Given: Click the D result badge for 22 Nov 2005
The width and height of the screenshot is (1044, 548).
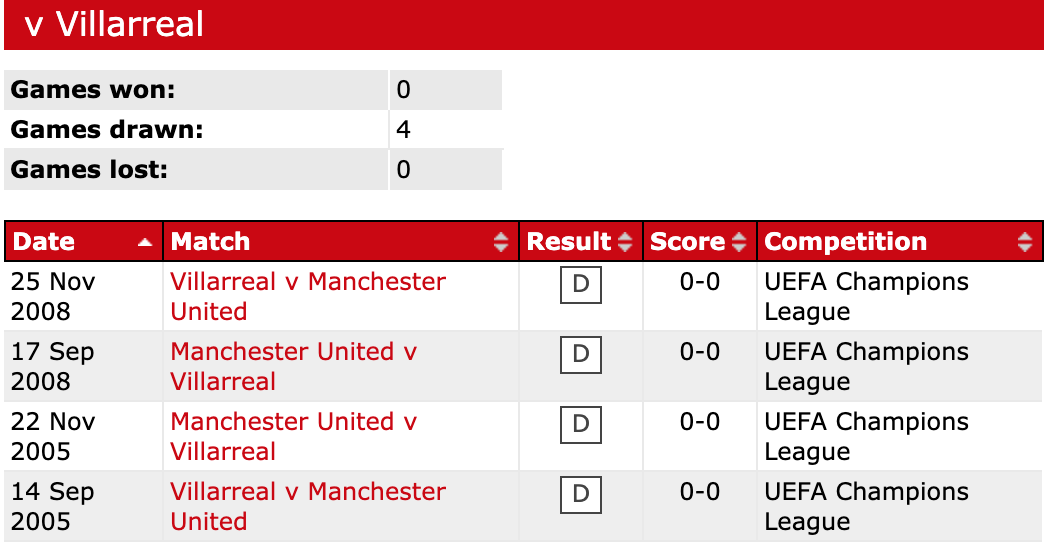Looking at the screenshot, I should pyautogui.click(x=580, y=425).
